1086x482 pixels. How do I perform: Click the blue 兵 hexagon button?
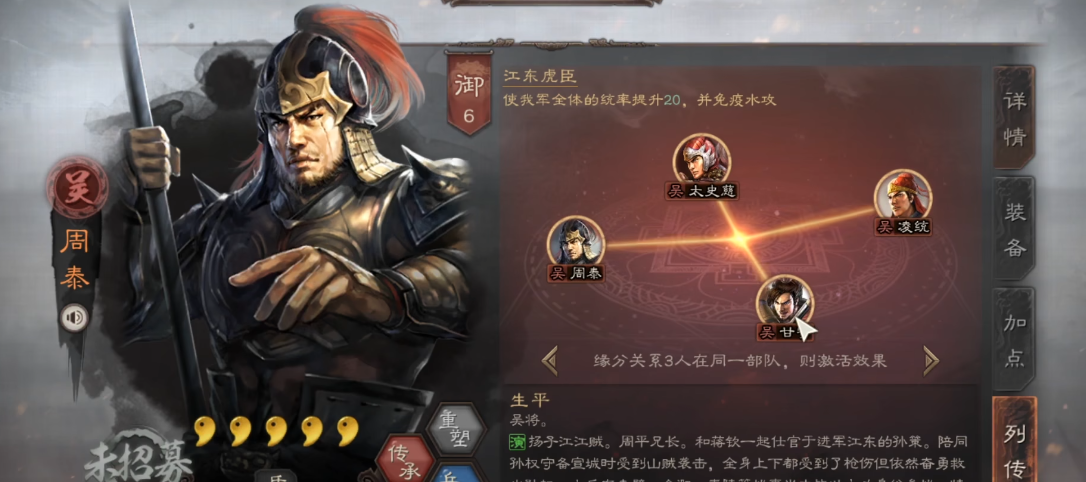[455, 473]
